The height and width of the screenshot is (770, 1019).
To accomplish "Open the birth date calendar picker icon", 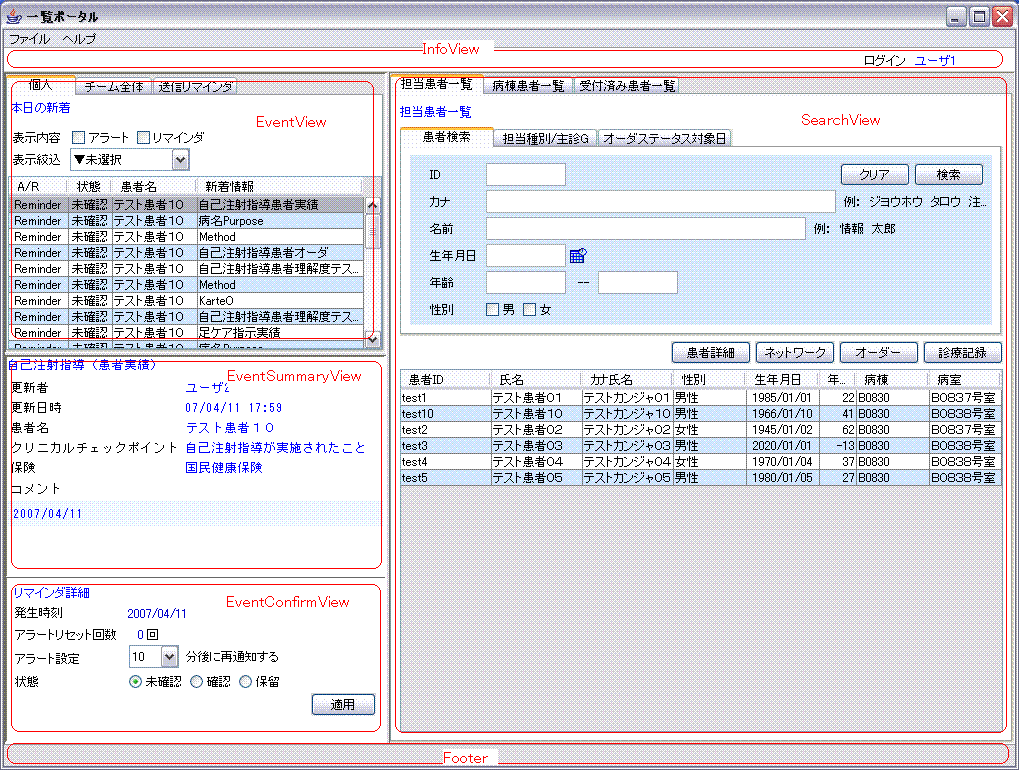I will (578, 255).
